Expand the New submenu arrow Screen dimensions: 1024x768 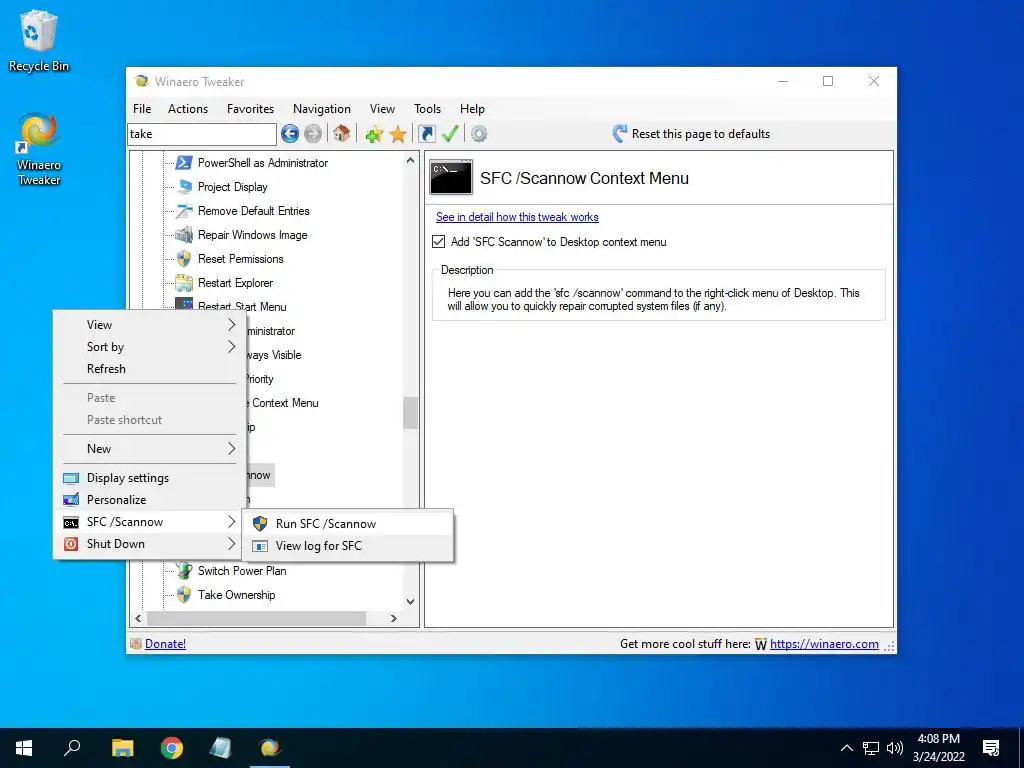[231, 449]
